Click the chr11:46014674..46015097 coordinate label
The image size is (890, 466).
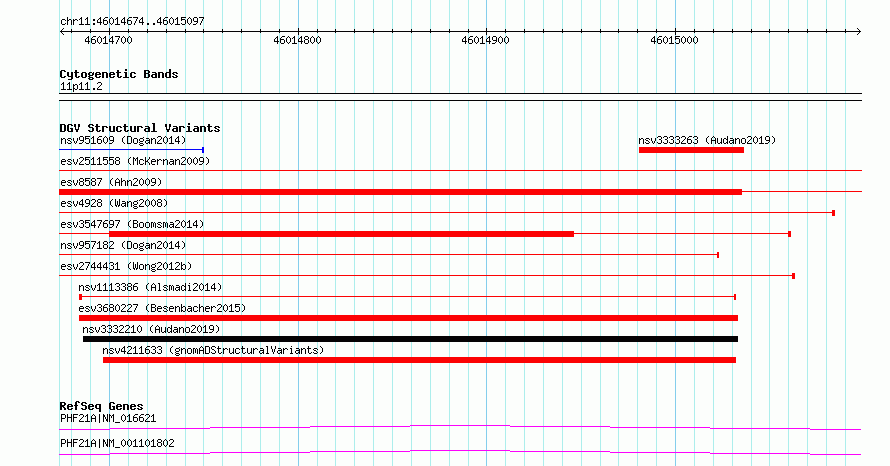click(x=132, y=22)
